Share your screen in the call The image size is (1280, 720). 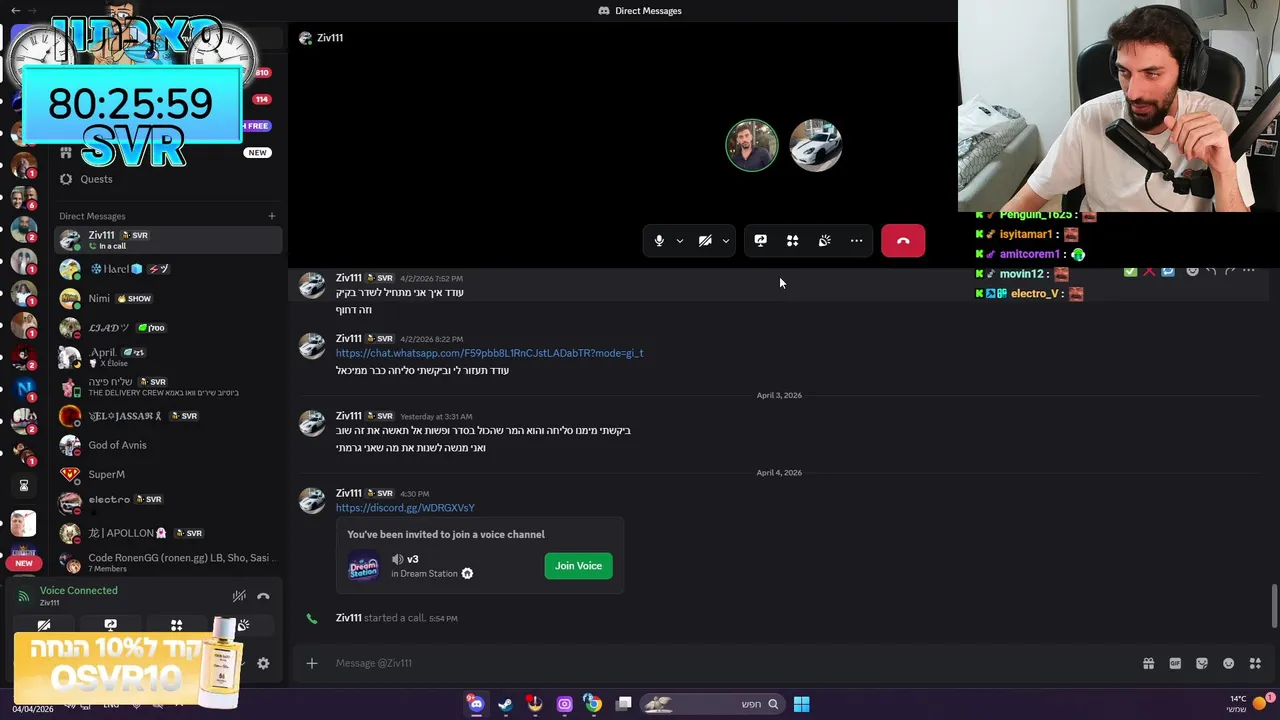(x=760, y=241)
